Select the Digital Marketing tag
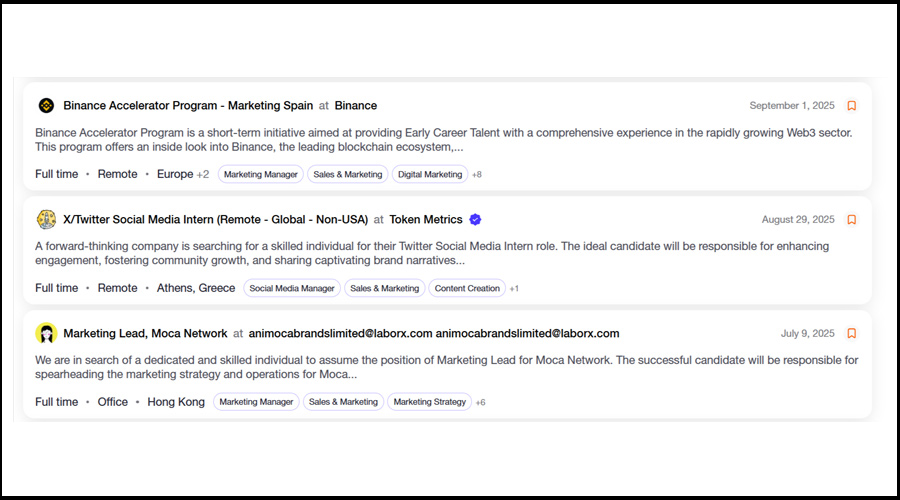Image resolution: width=900 pixels, height=500 pixels. tap(430, 174)
